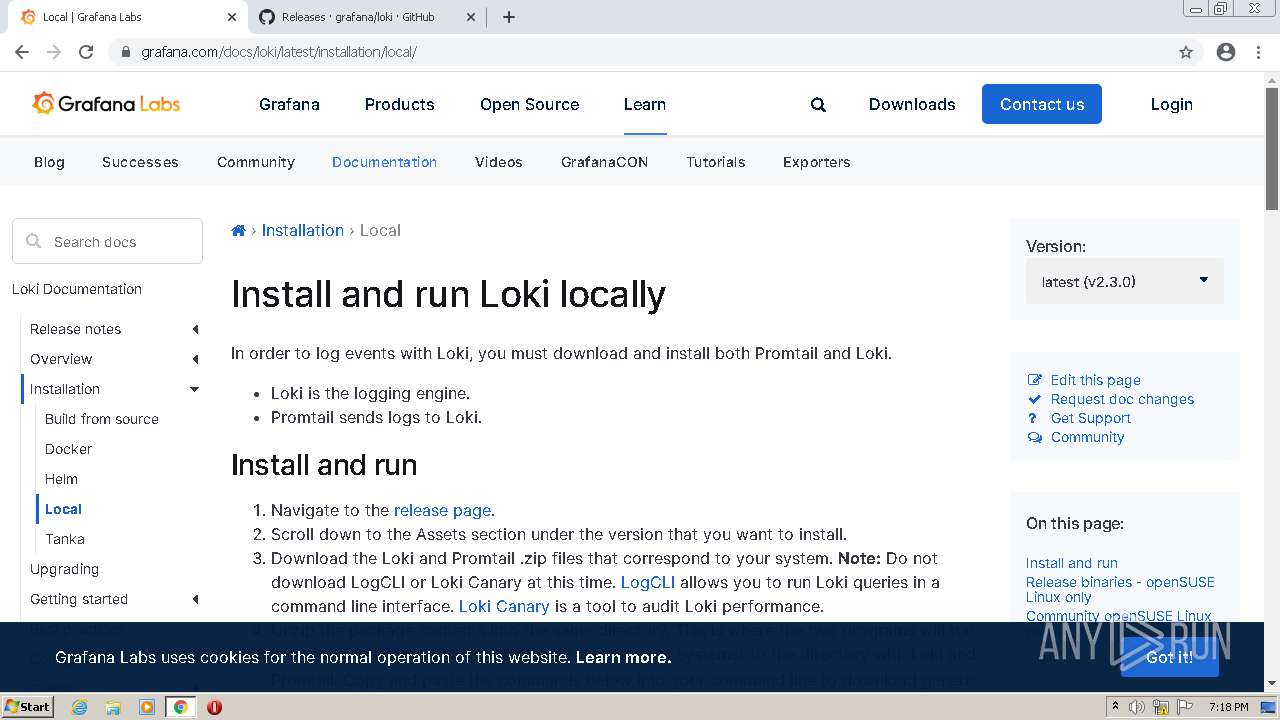This screenshot has width=1280, height=720.
Task: Open the Successes sub-navigation item
Action: coord(140,162)
